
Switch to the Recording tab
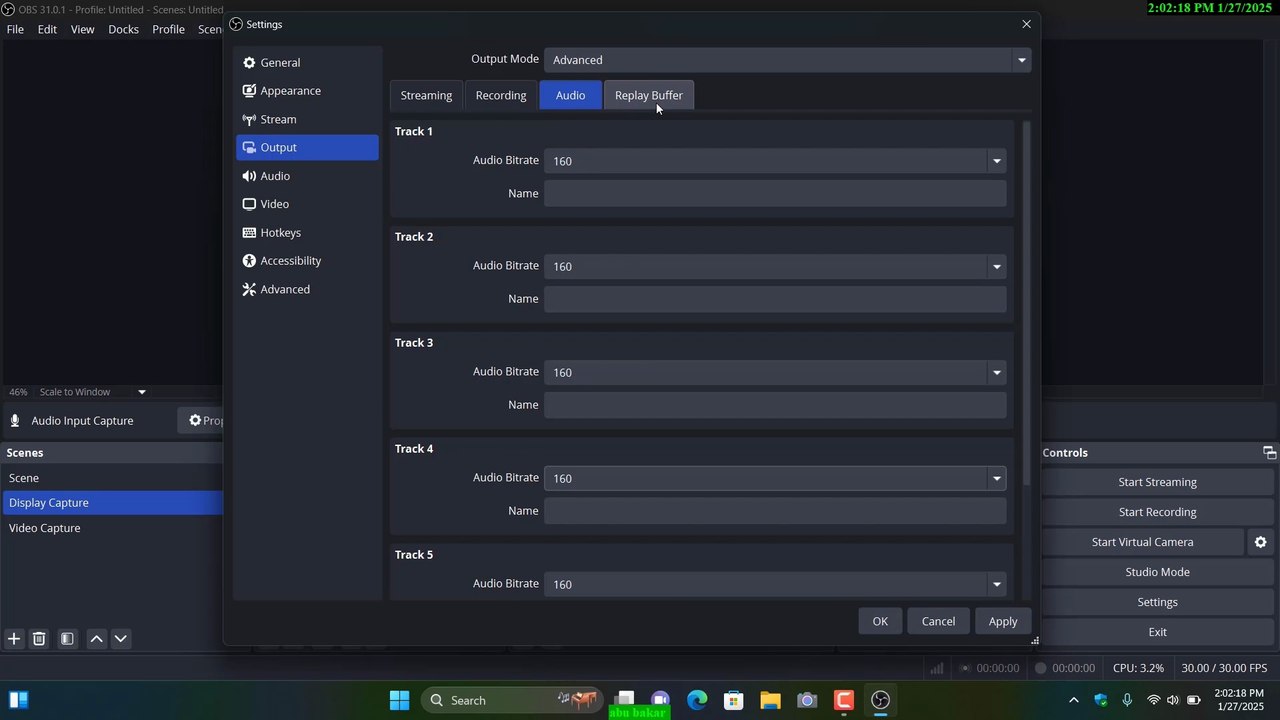click(x=501, y=95)
